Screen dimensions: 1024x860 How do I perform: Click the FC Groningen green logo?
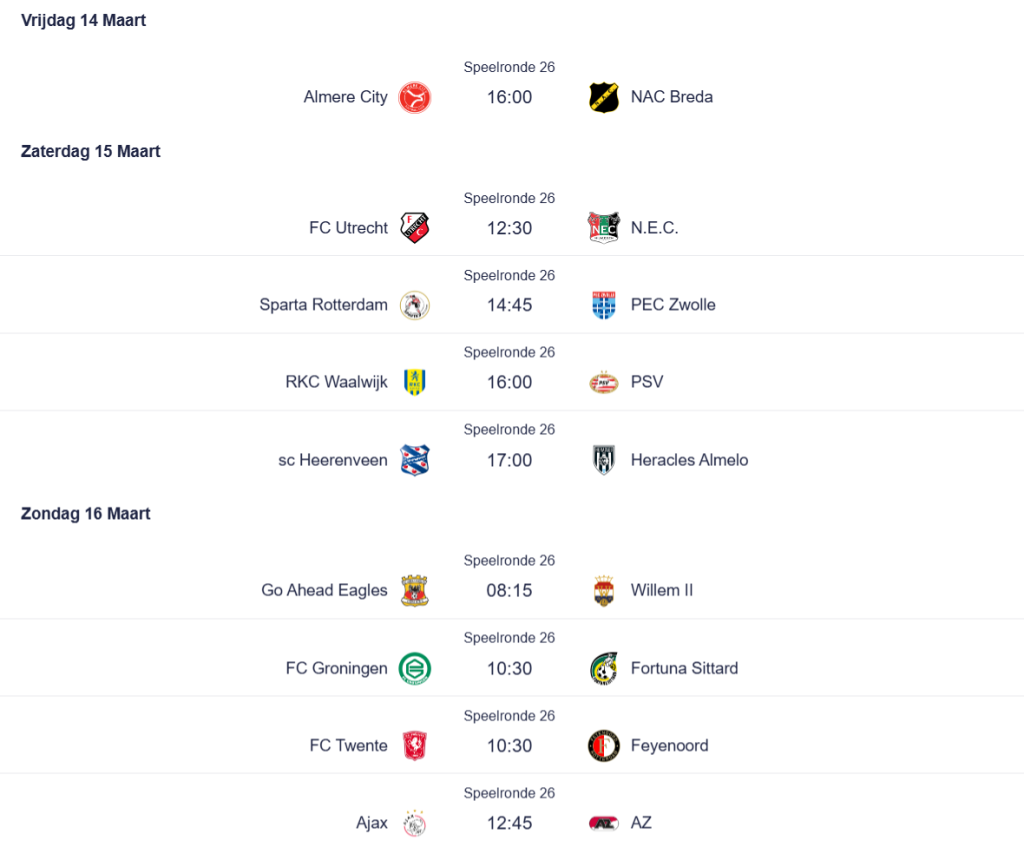414,668
